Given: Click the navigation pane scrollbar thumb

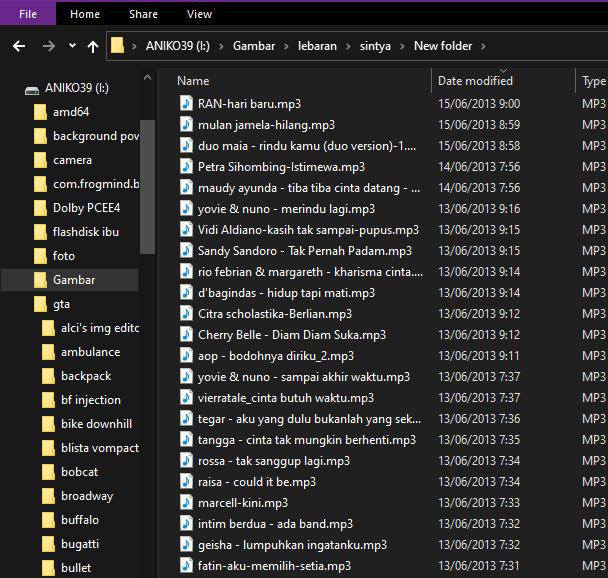Looking at the screenshot, I should [x=147, y=187].
